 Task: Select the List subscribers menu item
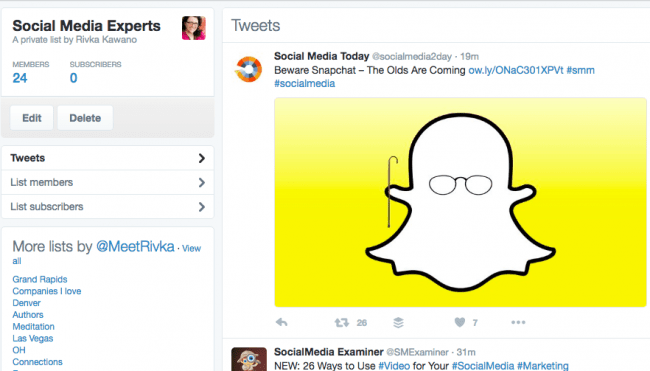[x=108, y=206]
